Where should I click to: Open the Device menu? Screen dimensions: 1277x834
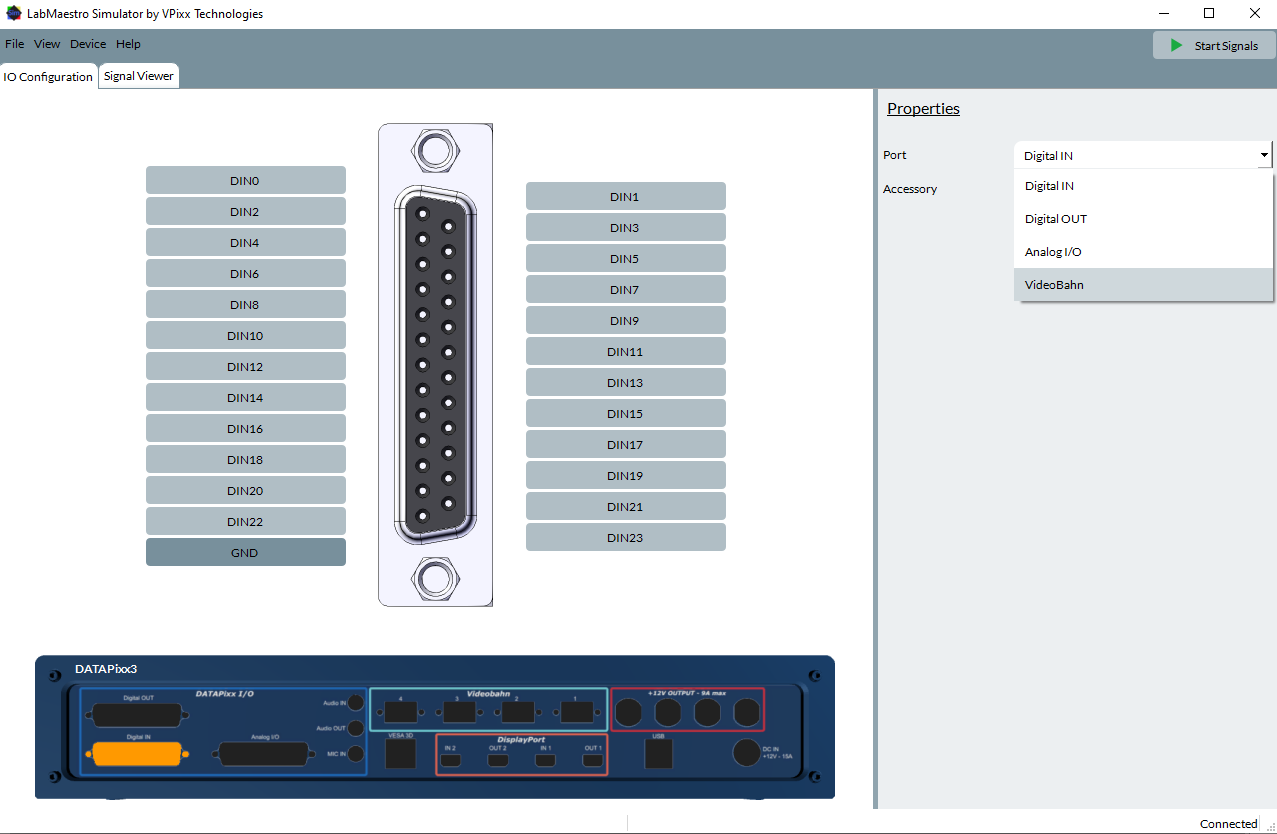pyautogui.click(x=88, y=44)
